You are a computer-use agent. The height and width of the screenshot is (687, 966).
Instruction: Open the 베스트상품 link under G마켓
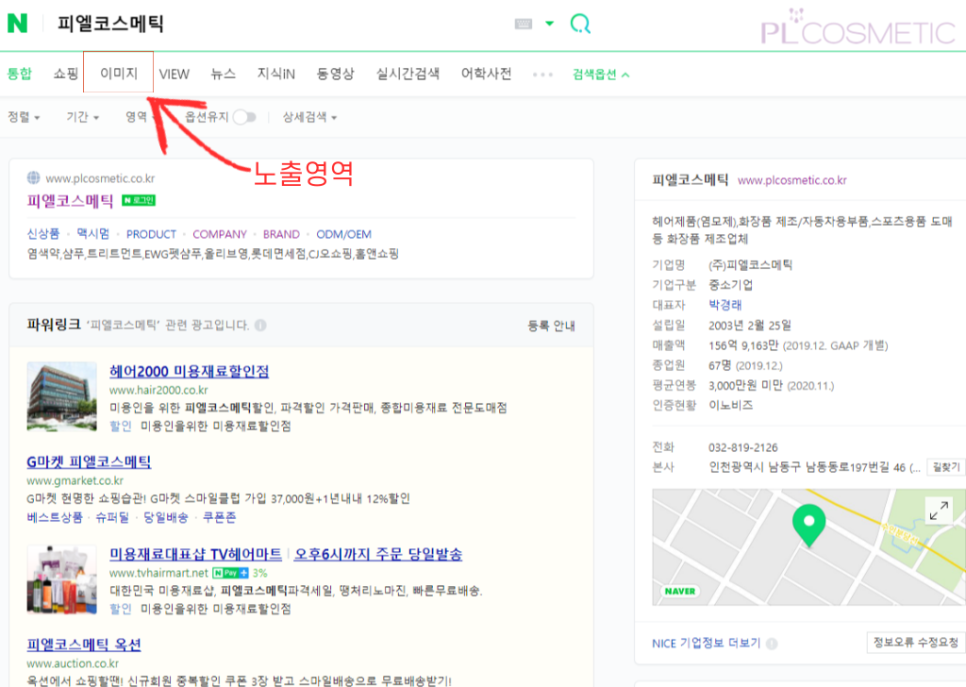pyautogui.click(x=55, y=517)
